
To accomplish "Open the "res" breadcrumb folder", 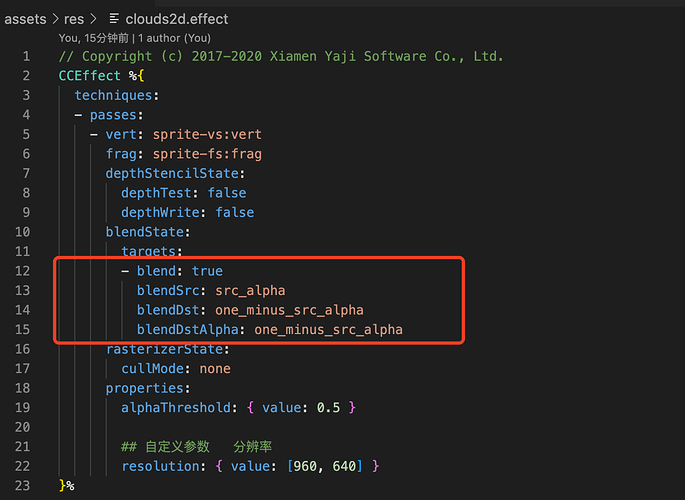I will click(73, 18).
